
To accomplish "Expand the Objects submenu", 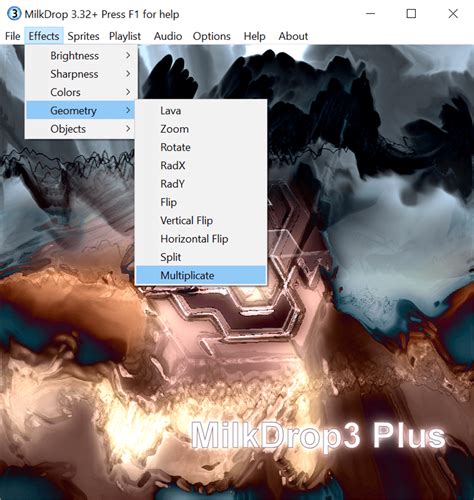I will point(80,129).
